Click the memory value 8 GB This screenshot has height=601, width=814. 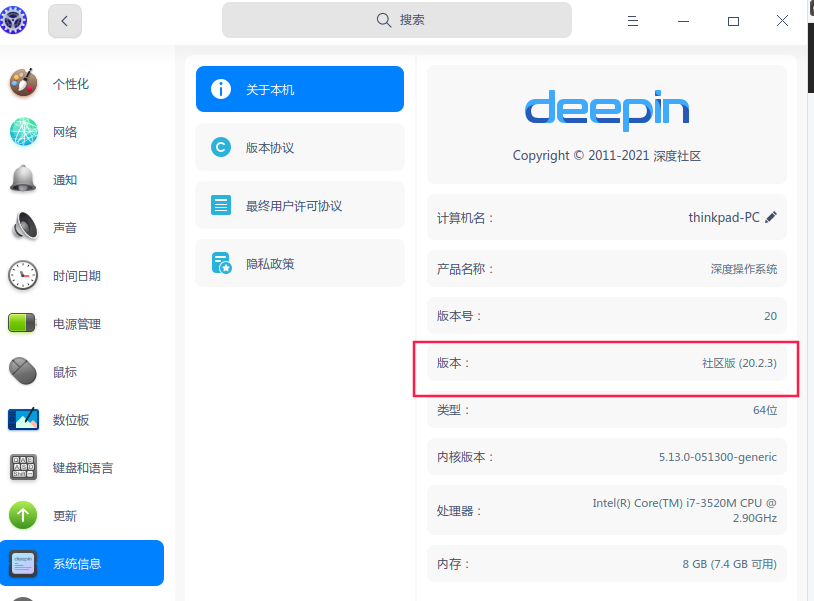[729, 564]
